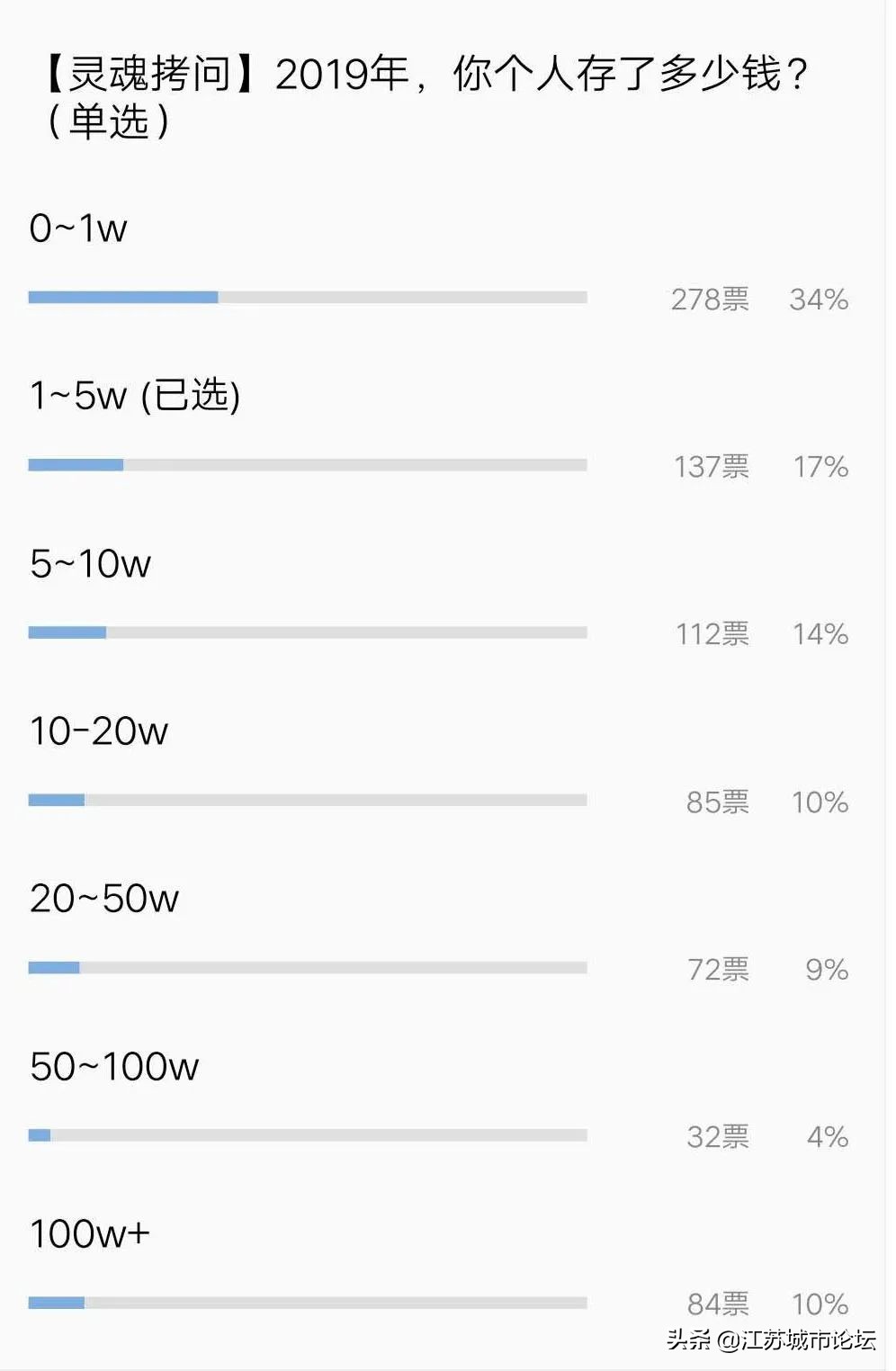Click the 100w+ result bar
This screenshot has width=896, height=1371.
click(x=308, y=1303)
